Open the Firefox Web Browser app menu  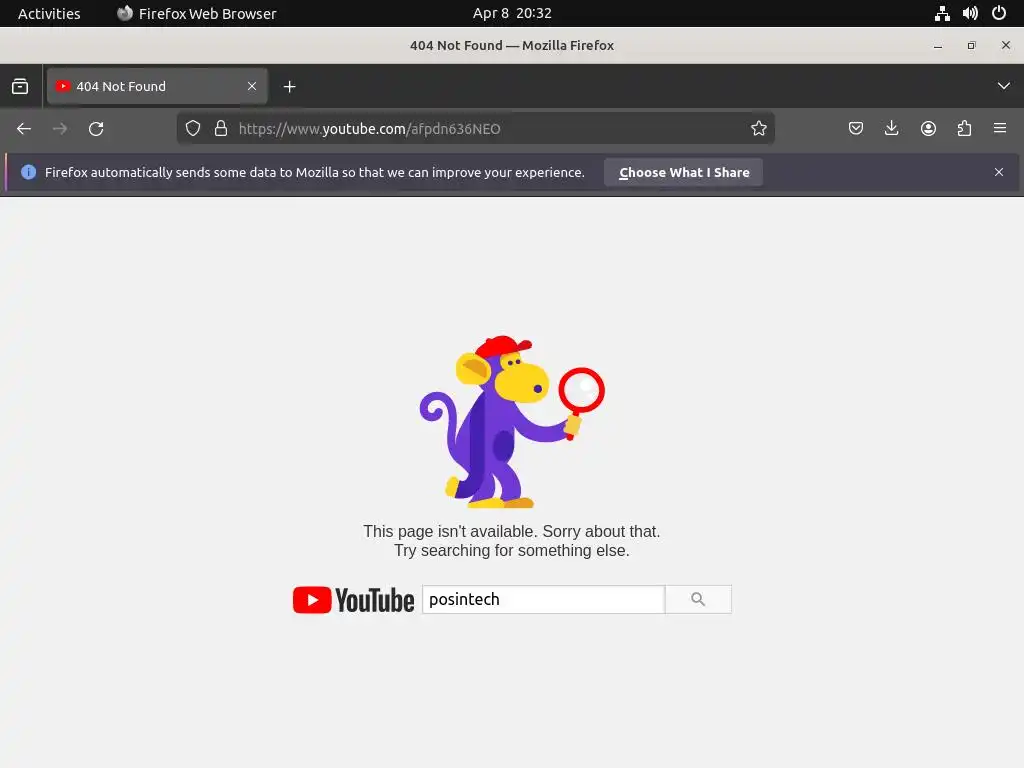pyautogui.click(x=197, y=14)
